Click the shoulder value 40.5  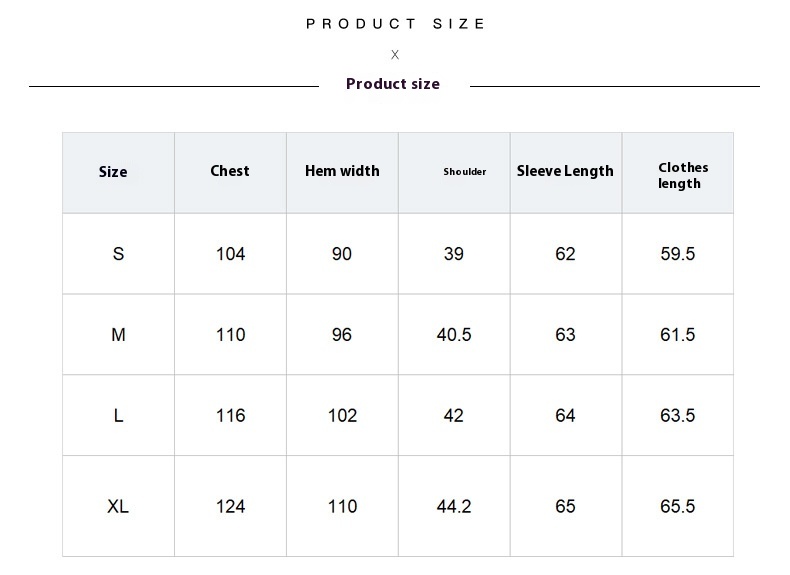454,335
